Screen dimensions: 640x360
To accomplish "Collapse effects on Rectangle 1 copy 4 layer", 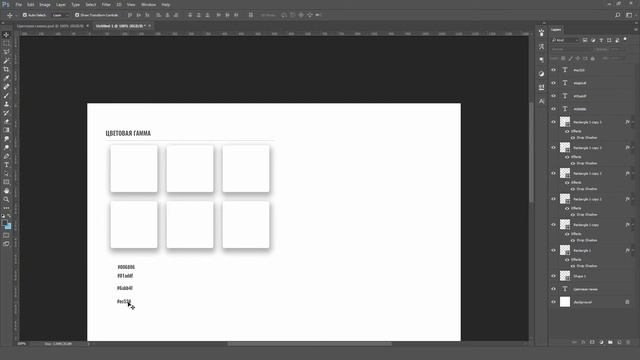I will pos(633,148).
